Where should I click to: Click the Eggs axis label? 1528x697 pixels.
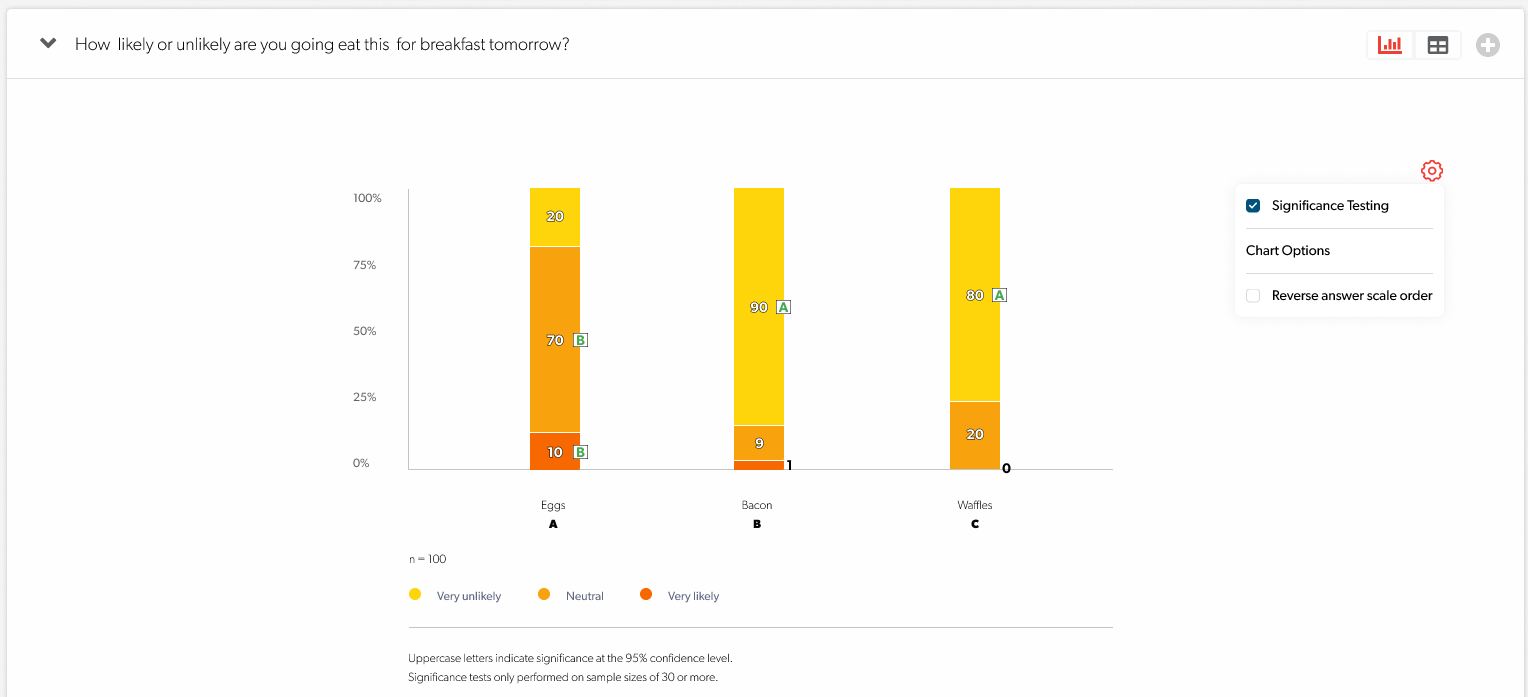click(x=553, y=505)
